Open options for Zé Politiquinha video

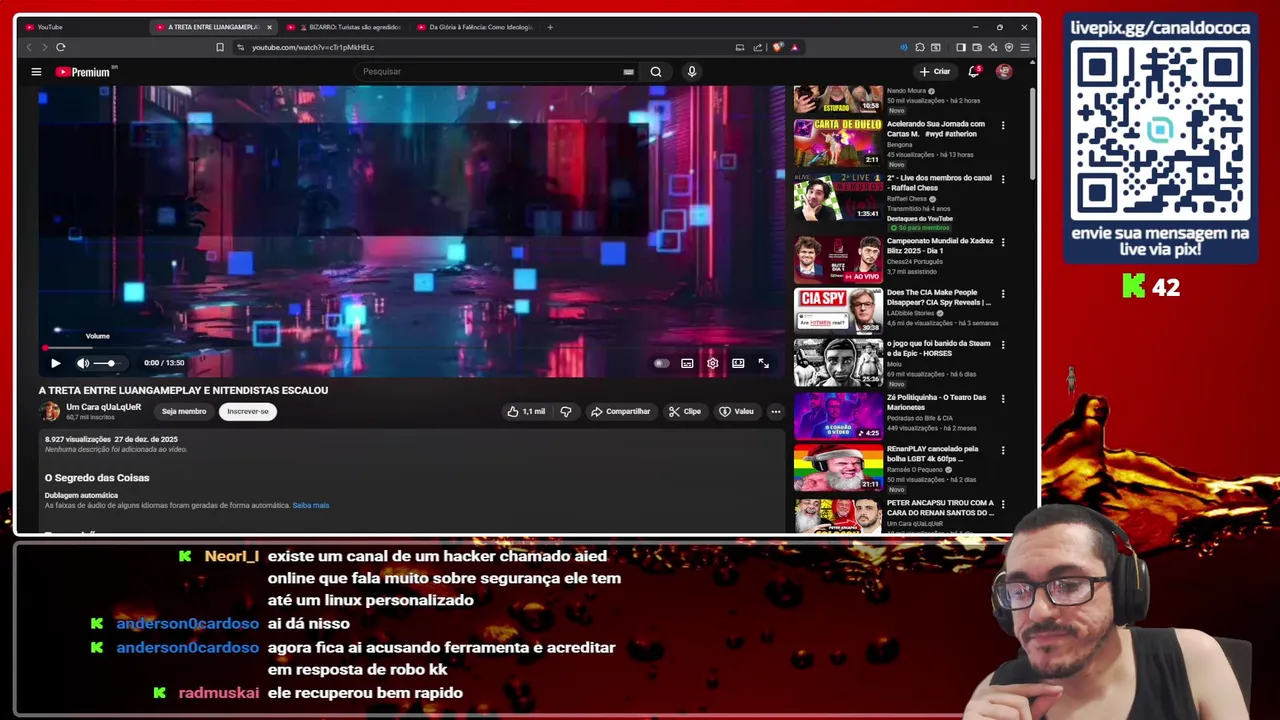tap(1003, 399)
